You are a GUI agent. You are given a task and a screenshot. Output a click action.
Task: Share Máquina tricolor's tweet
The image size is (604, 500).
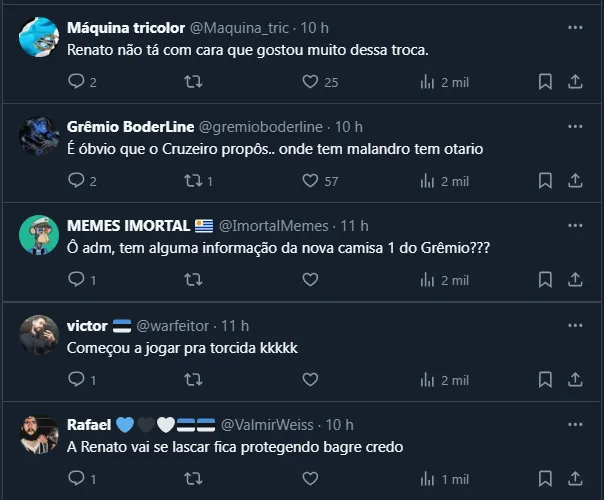click(575, 82)
